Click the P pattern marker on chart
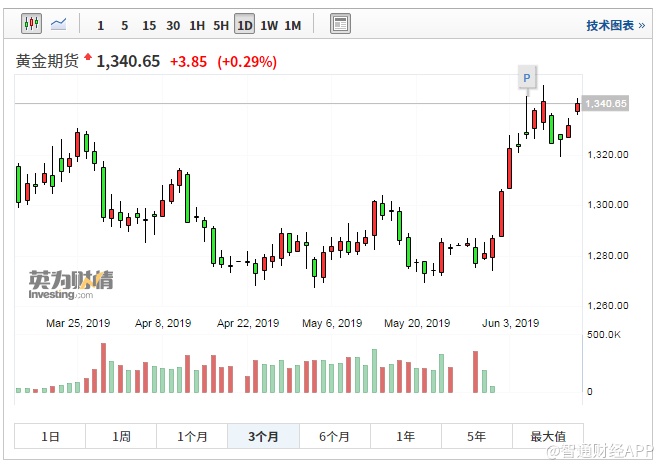 (526, 77)
